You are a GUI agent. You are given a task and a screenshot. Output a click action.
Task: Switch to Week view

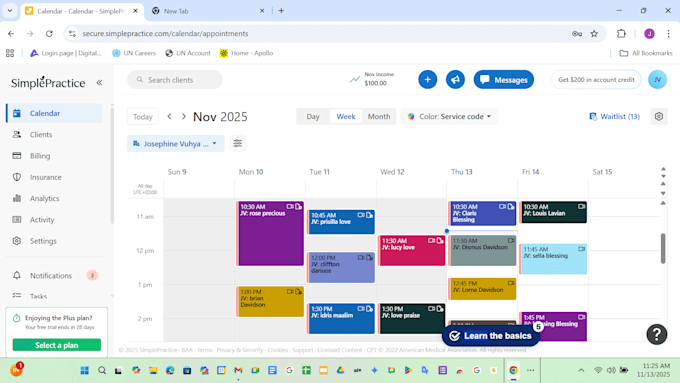coord(346,116)
